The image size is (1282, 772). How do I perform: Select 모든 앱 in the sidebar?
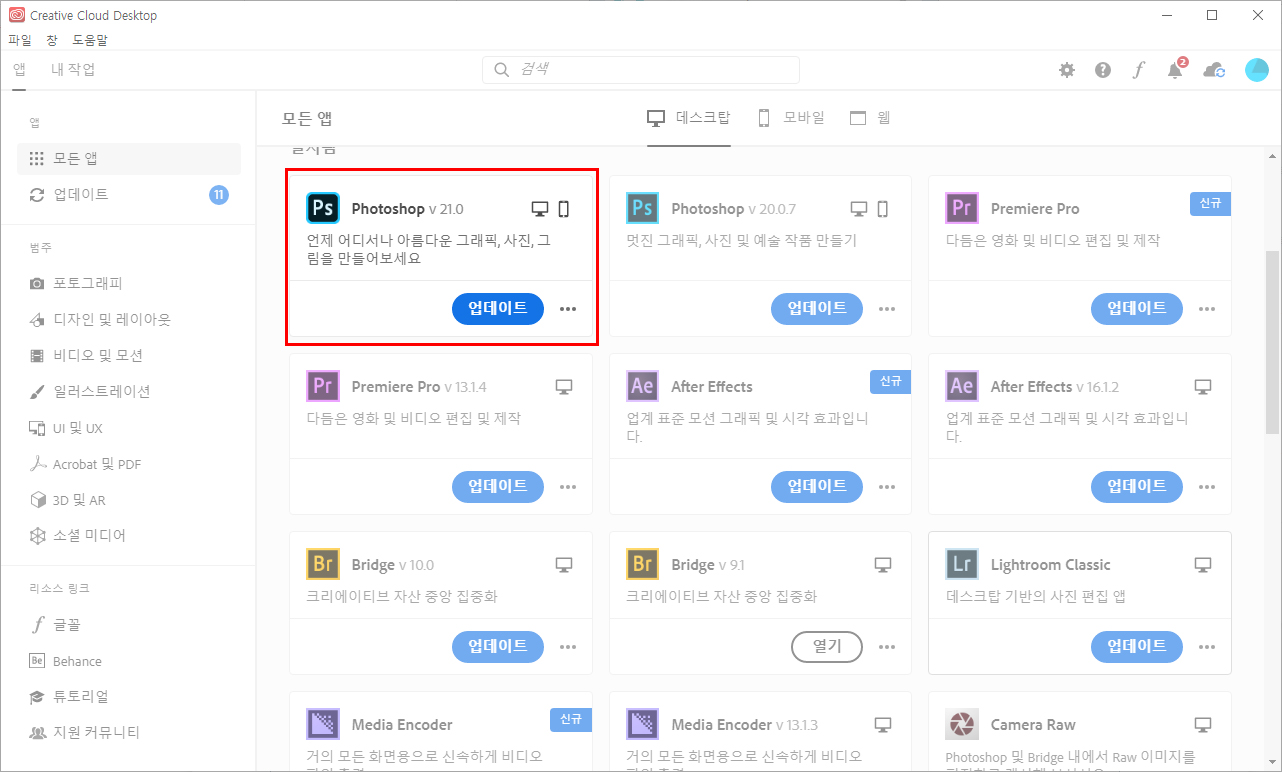coord(129,159)
